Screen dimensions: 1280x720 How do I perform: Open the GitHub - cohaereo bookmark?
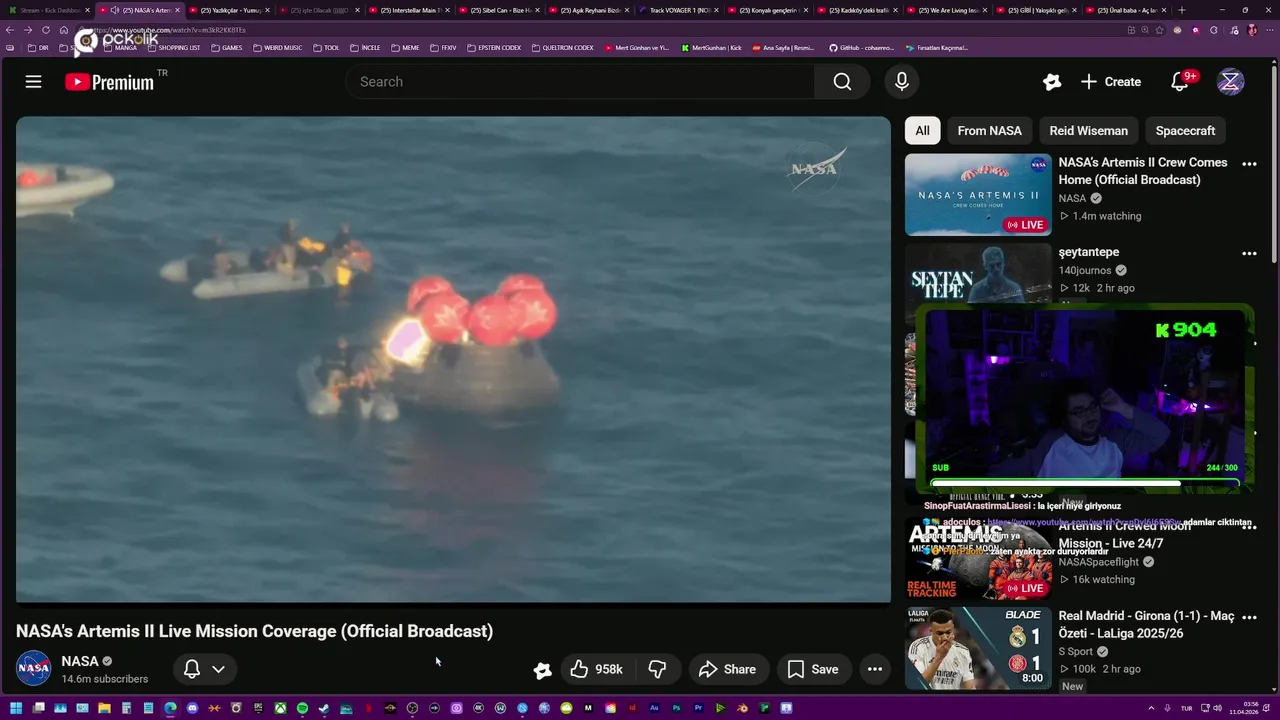point(862,48)
